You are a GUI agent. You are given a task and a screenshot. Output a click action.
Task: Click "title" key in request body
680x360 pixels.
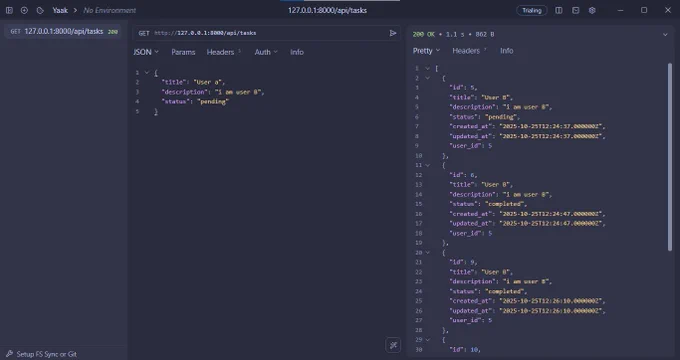click(173, 82)
